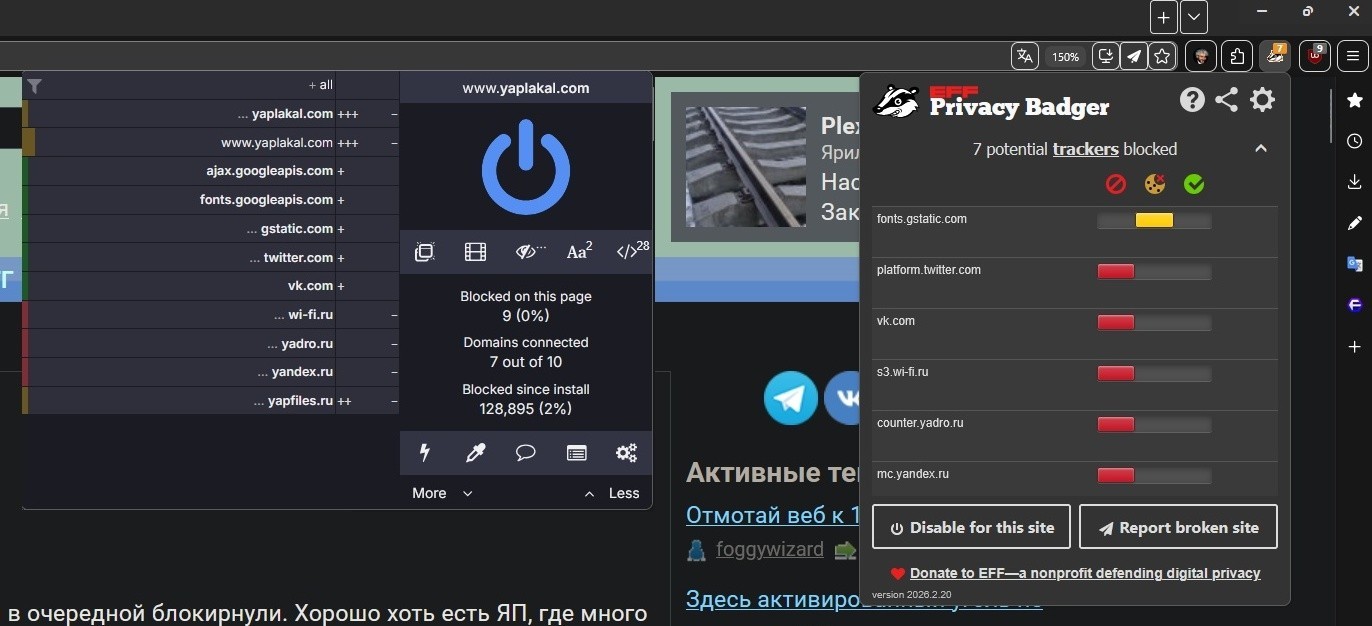
Task: Click the 150% zoom level indicator
Action: [1065, 57]
